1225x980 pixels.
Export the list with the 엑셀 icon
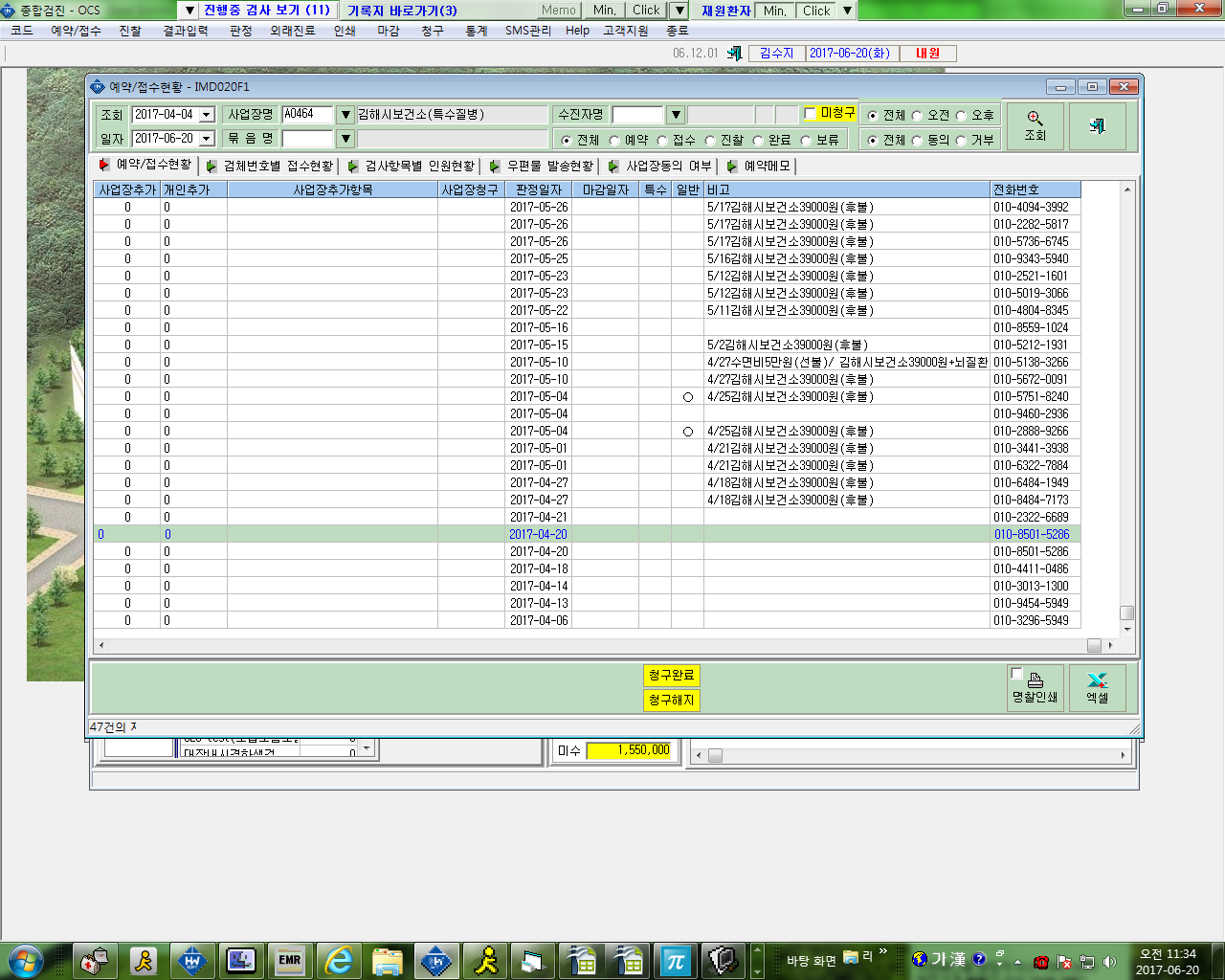pos(1097,688)
